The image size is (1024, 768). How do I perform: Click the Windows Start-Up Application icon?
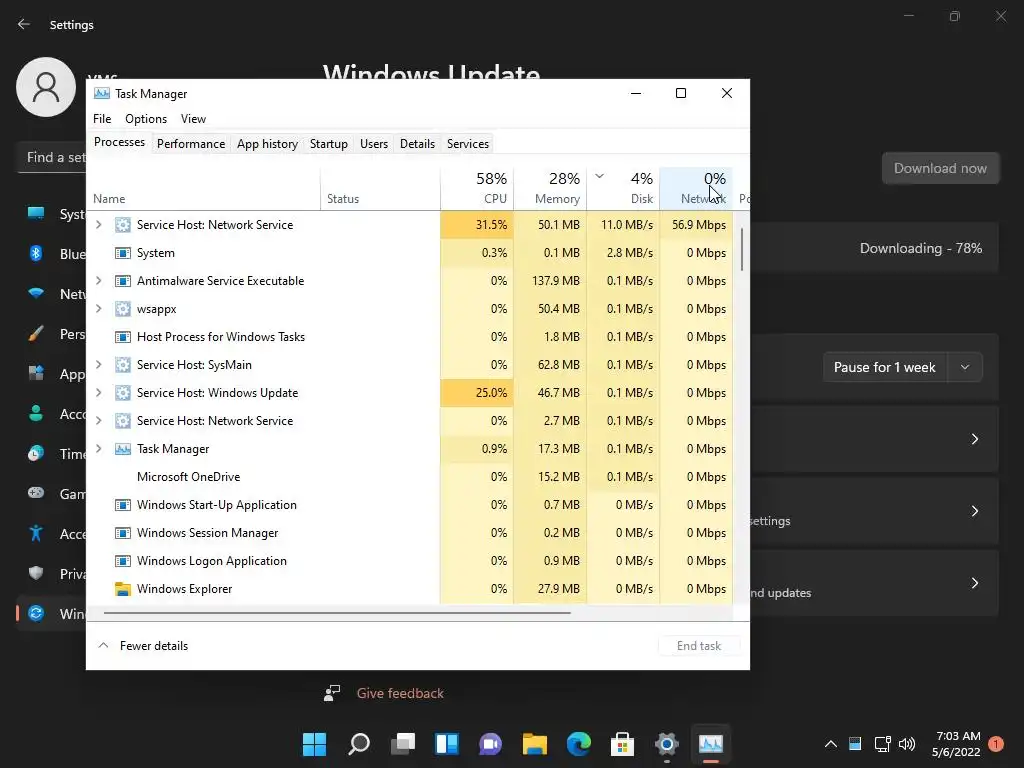point(123,505)
